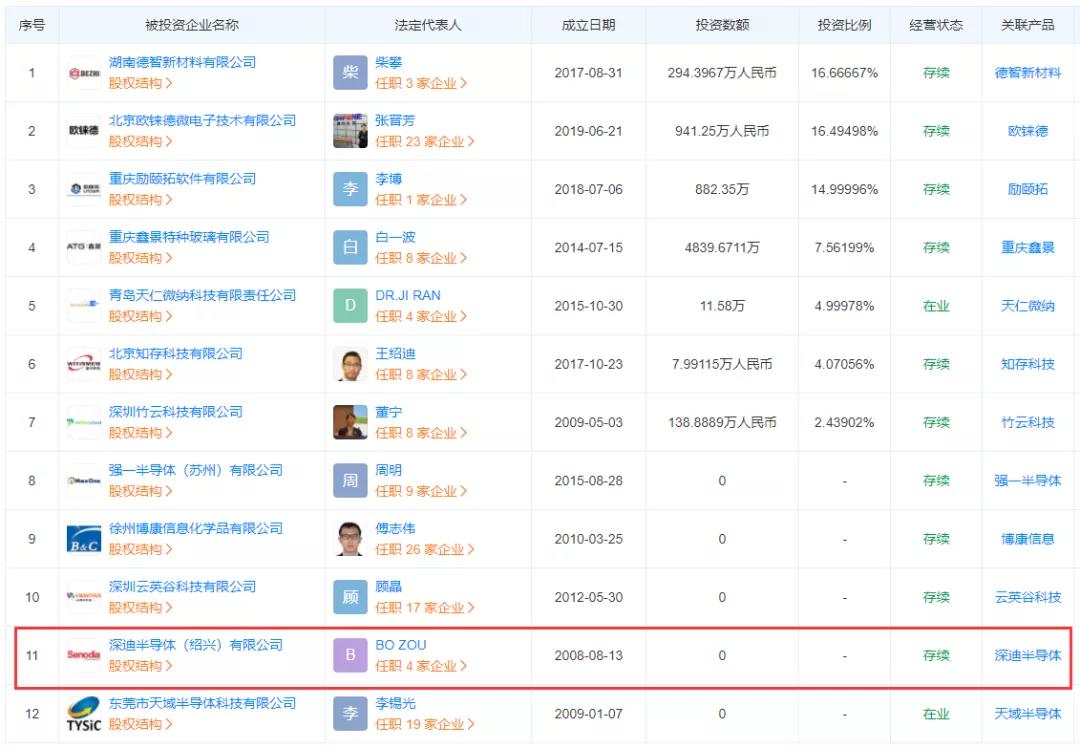The image size is (1080, 748).
Task: Click 张晋芳's profile photo
Action: click(x=350, y=131)
